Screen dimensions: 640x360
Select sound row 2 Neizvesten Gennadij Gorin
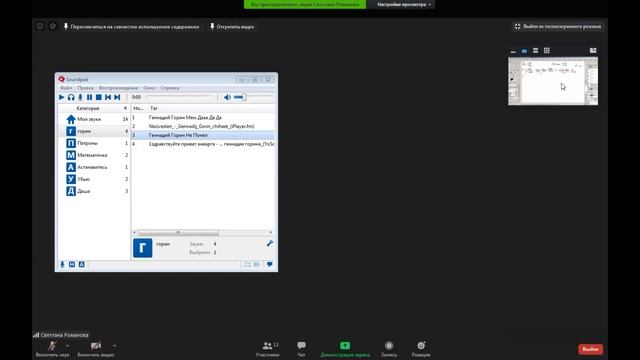[x=203, y=126]
